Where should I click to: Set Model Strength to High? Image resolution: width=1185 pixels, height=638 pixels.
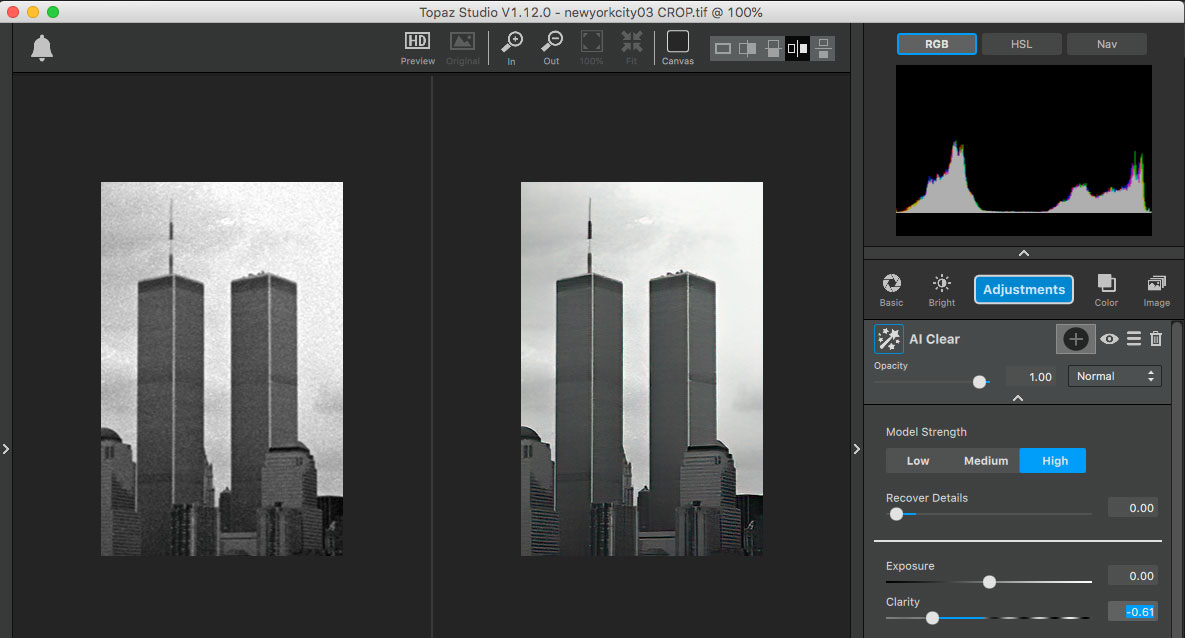click(1053, 460)
